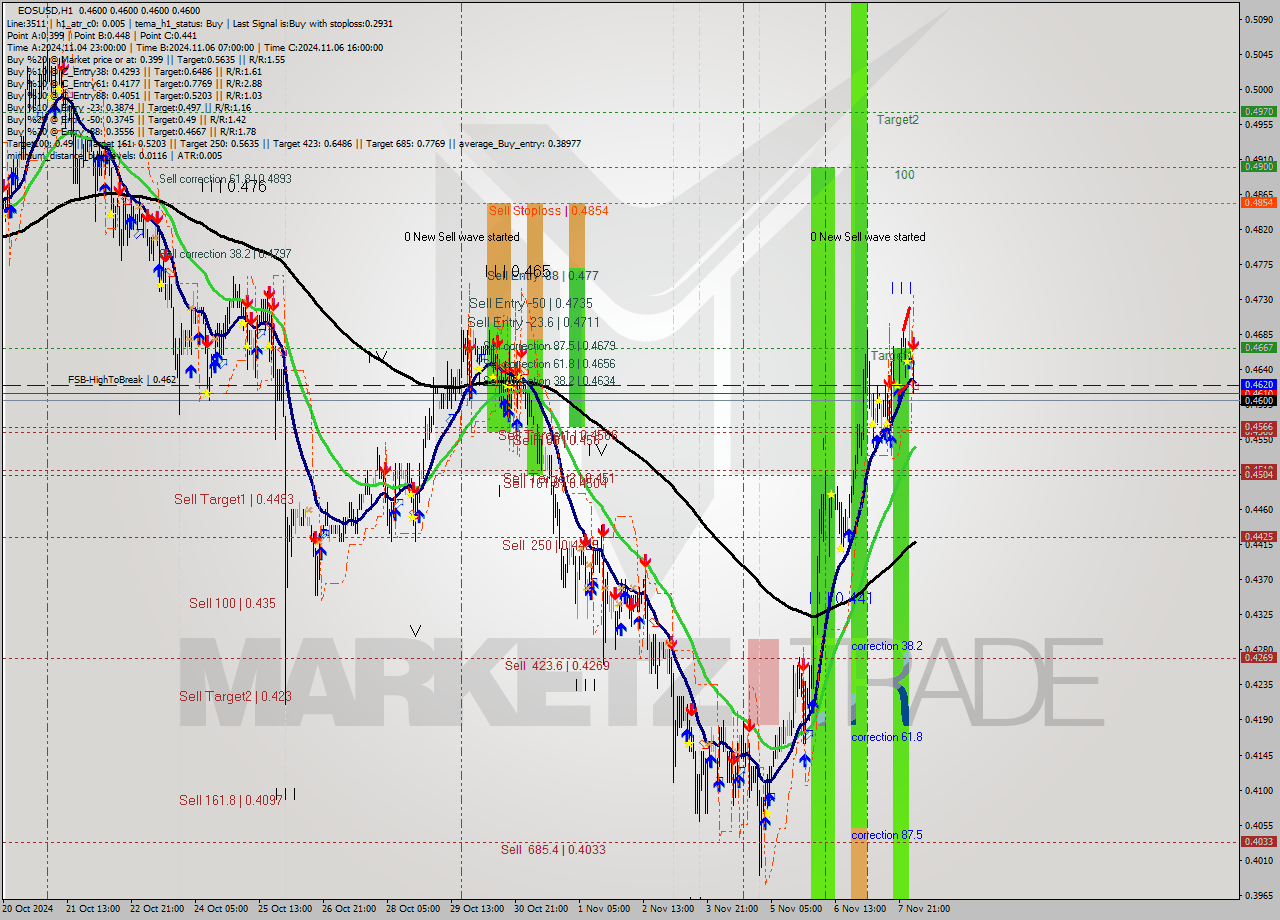Click the '30 Oct 21:00' time label

tap(539, 909)
